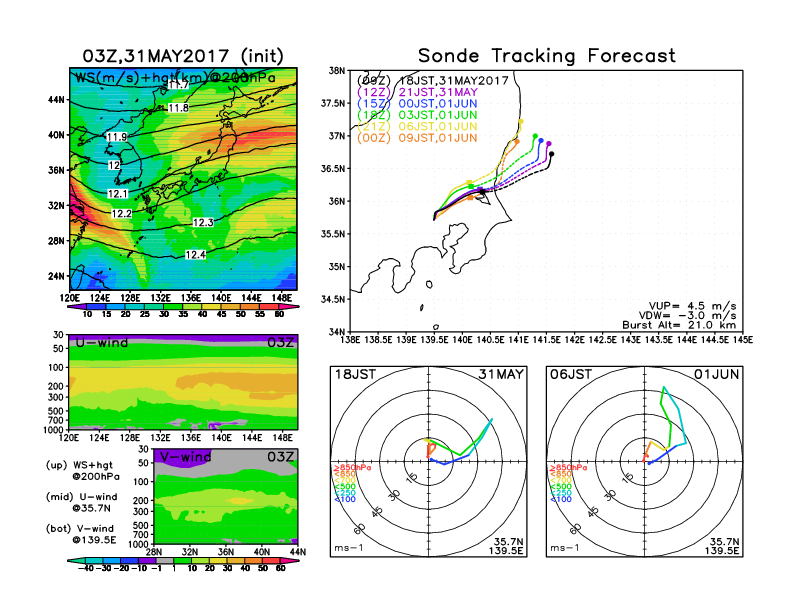Click magenta 60 swatch on wind-speed colorbar
The height and width of the screenshot is (612, 792).
[x=288, y=307]
